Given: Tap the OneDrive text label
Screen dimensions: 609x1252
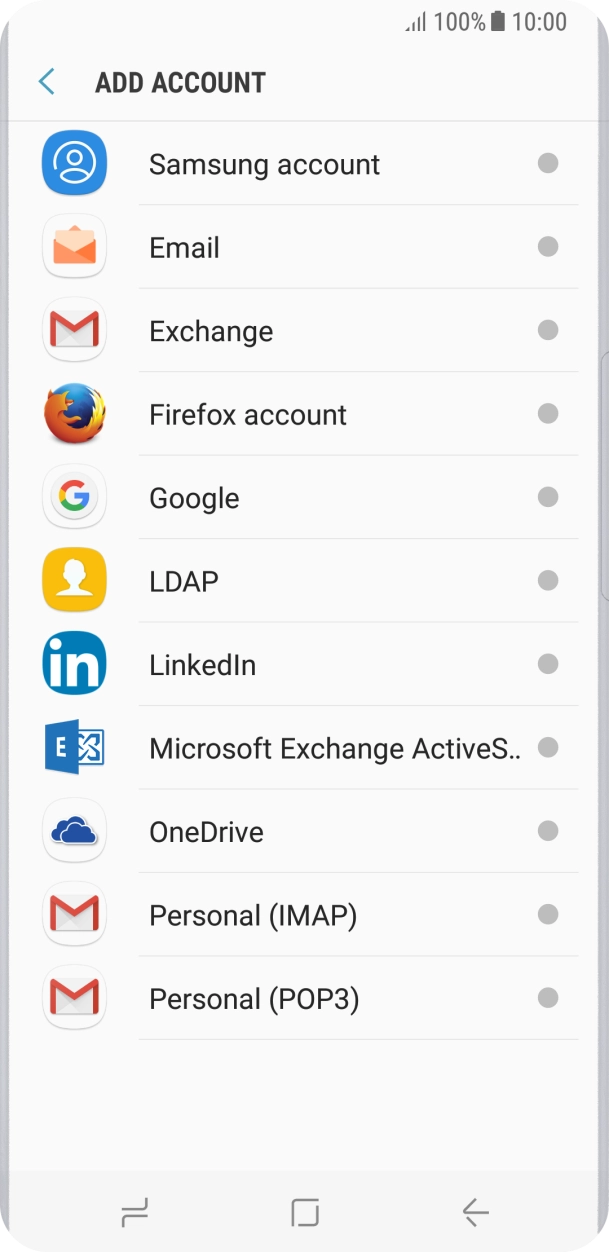Looking at the screenshot, I should coord(206,832).
